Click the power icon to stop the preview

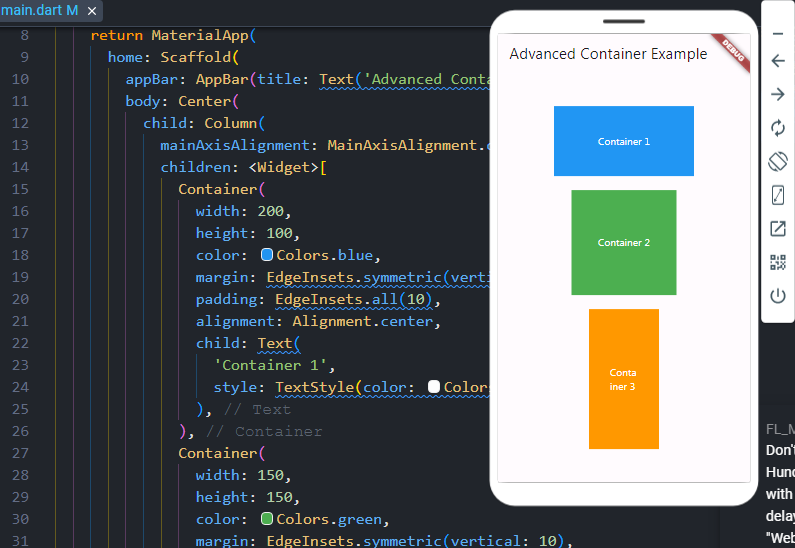pos(778,296)
